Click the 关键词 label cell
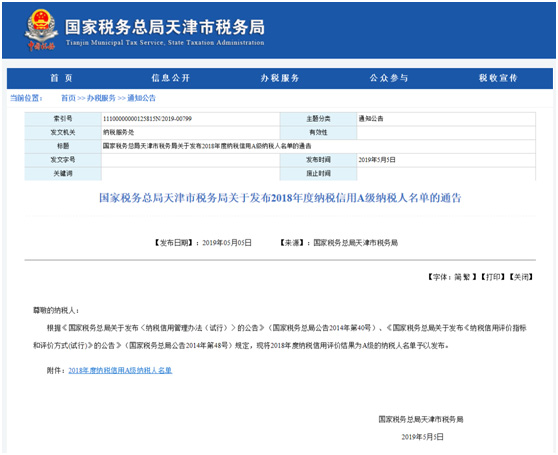This screenshot has width=558, height=455. 63,174
